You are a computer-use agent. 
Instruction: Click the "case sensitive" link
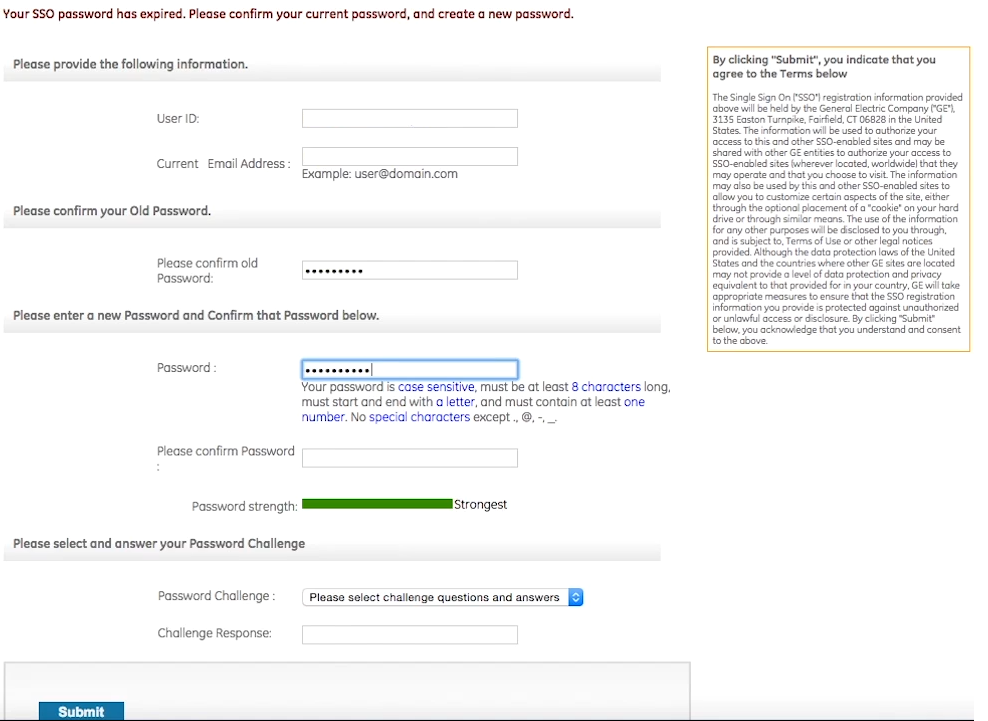[x=436, y=387]
